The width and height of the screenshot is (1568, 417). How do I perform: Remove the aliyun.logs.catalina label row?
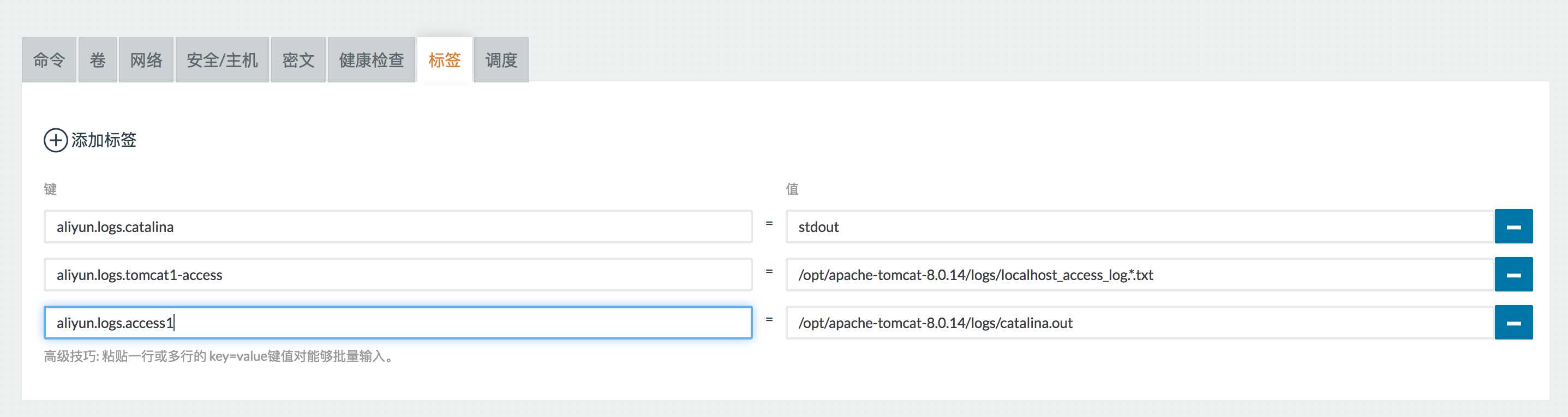click(x=1513, y=227)
